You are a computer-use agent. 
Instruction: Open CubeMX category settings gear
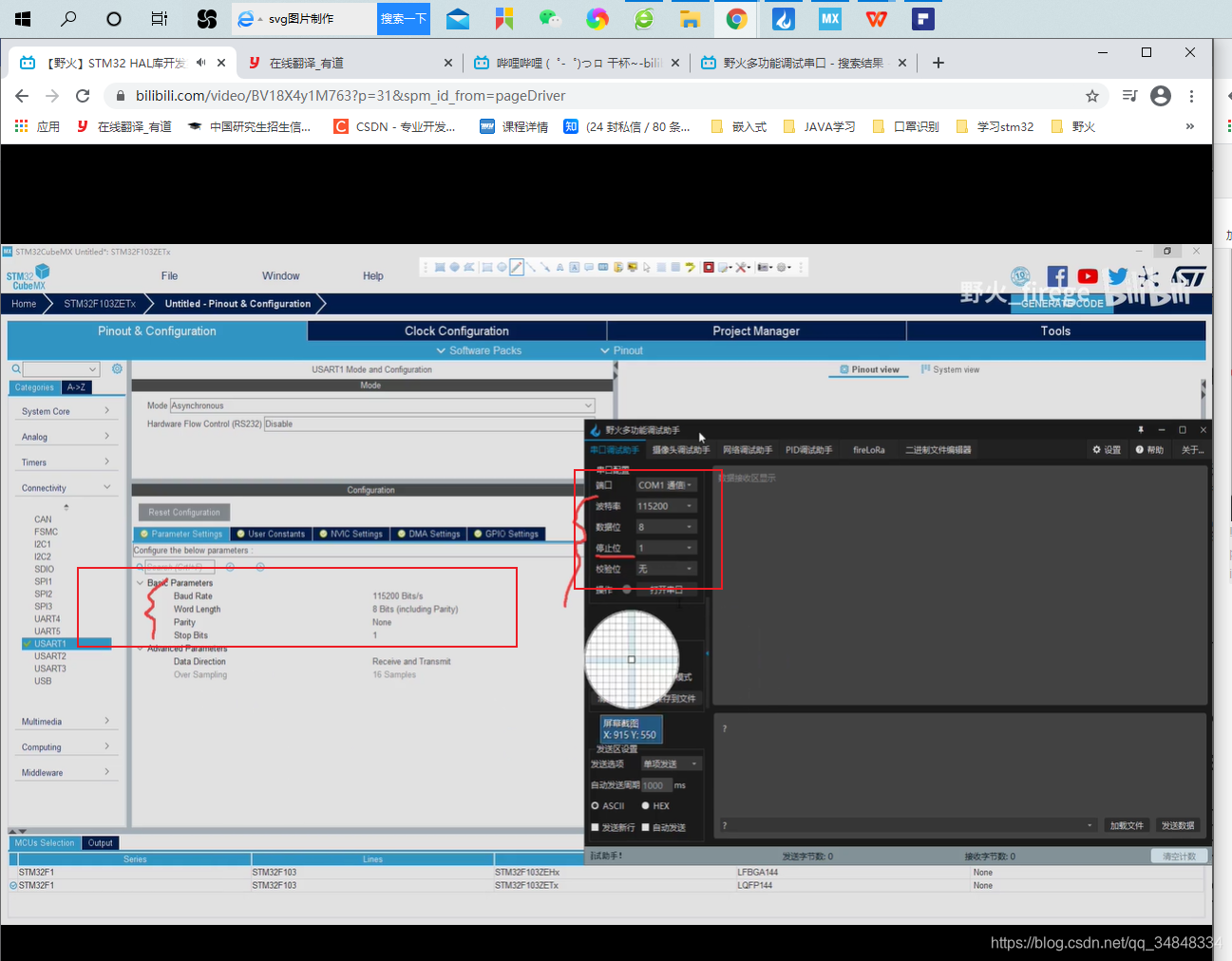pos(117,368)
